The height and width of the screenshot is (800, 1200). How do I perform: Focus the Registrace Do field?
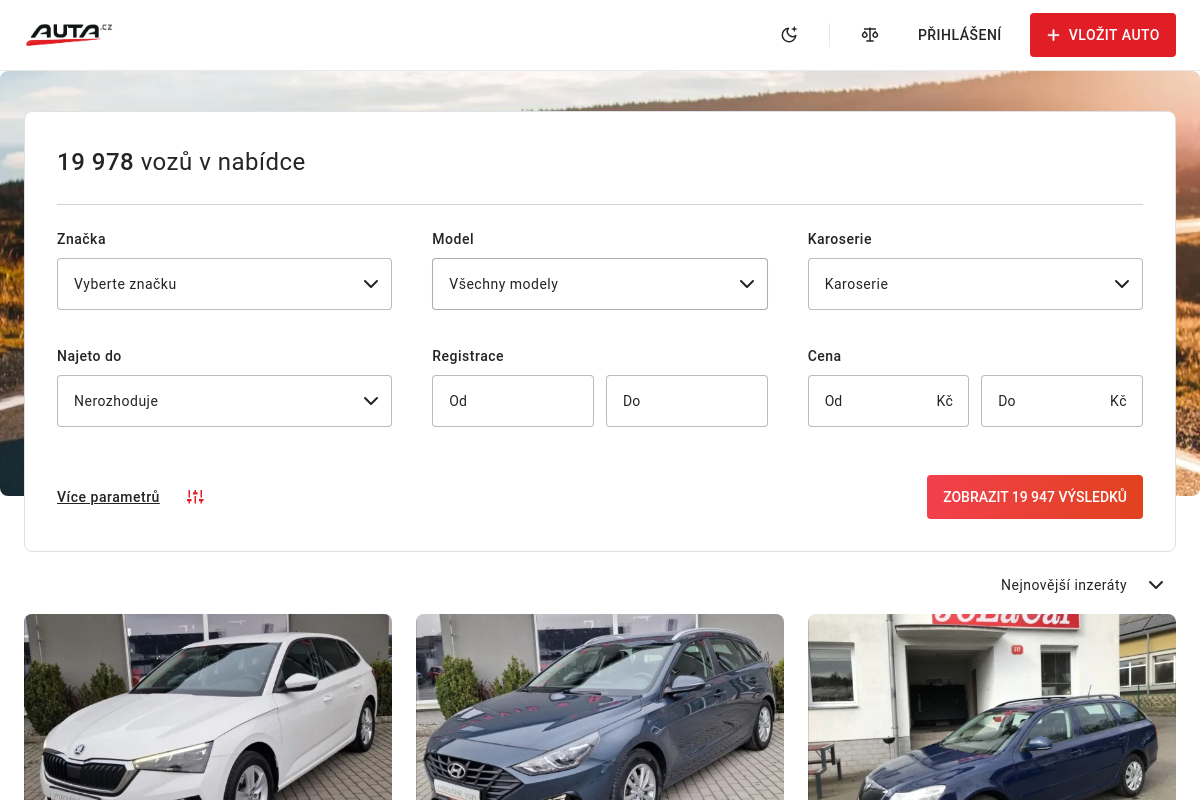686,401
